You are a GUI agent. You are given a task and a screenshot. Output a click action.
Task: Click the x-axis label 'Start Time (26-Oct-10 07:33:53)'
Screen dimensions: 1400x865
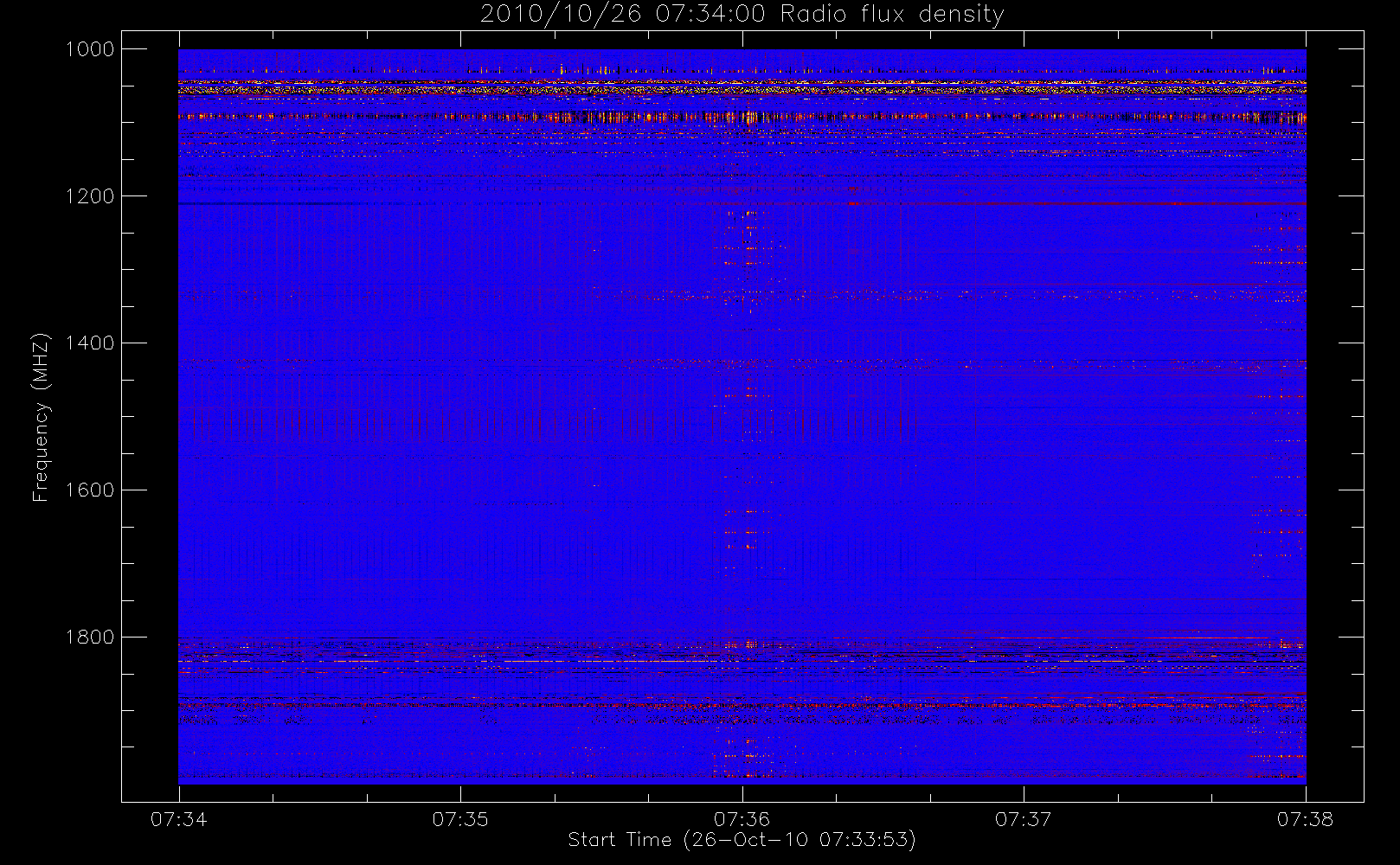[742, 840]
